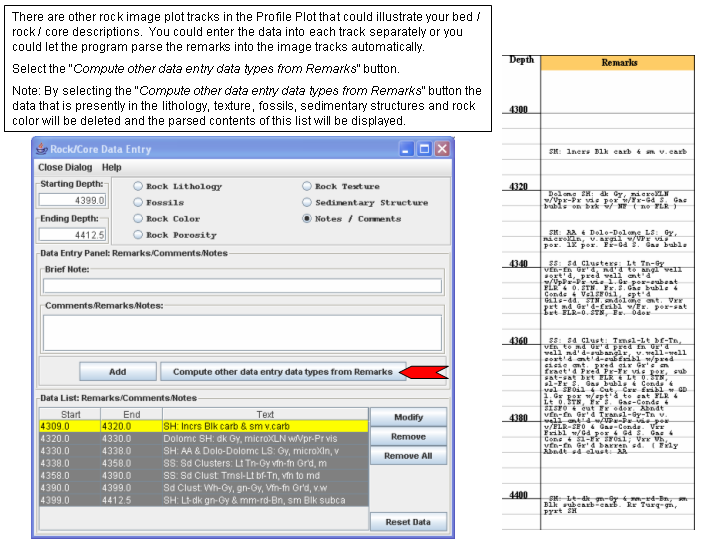Screen dimensions: 703x541
Task: Click the Start column header
Action: click(70, 414)
